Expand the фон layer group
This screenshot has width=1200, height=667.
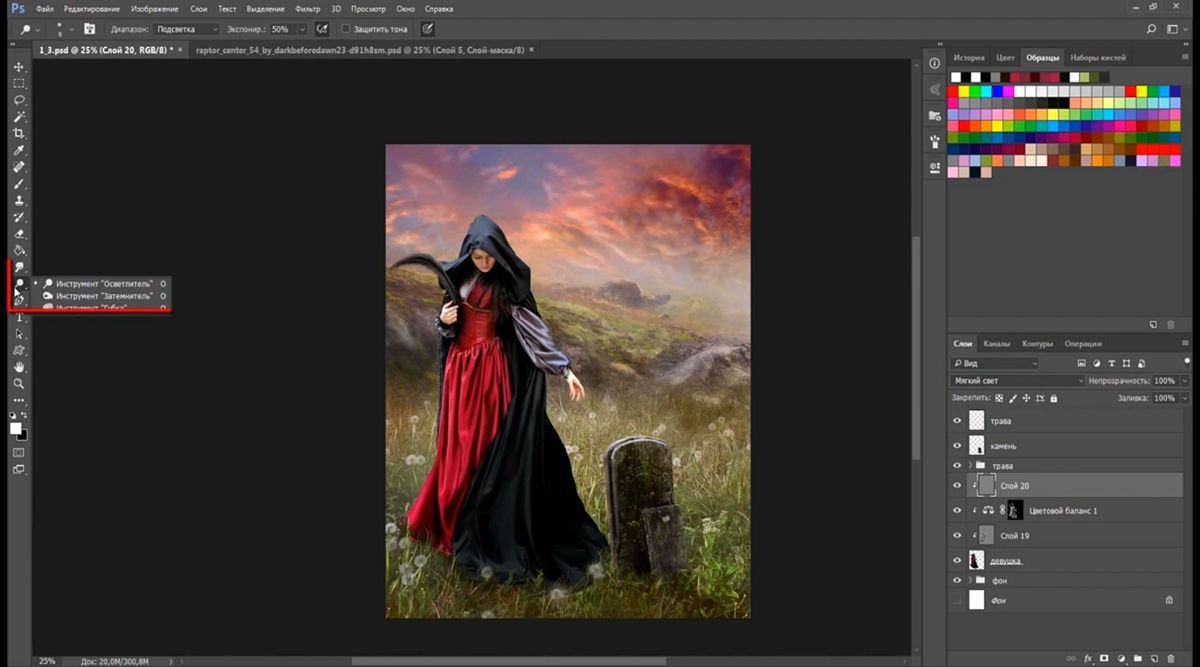tap(970, 580)
